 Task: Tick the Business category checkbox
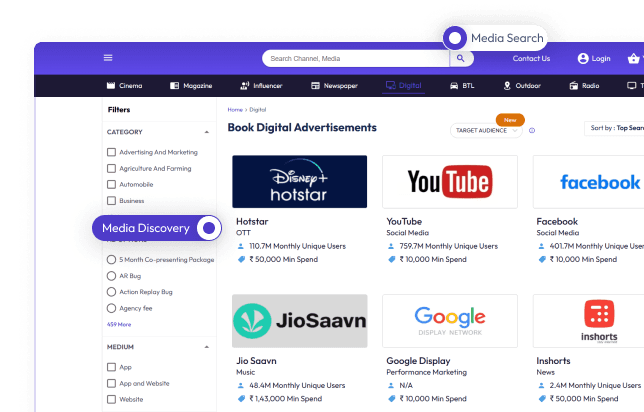(x=111, y=200)
